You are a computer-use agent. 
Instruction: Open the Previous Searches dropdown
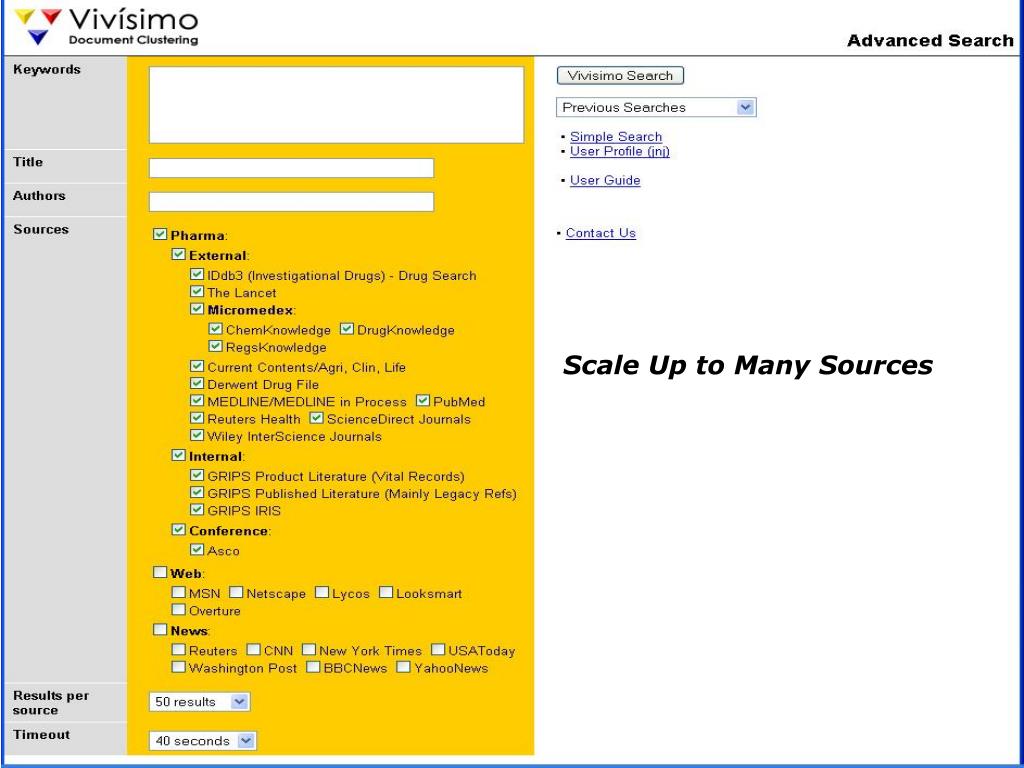656,107
